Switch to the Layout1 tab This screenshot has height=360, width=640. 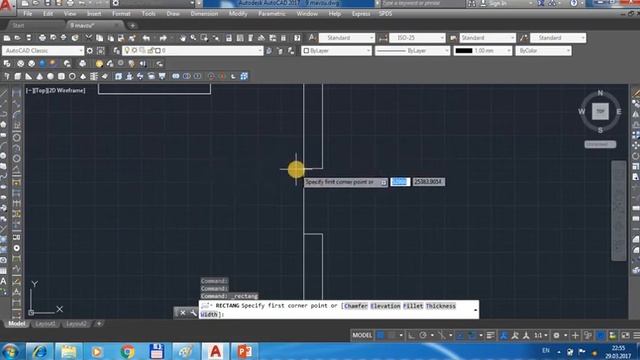45,324
